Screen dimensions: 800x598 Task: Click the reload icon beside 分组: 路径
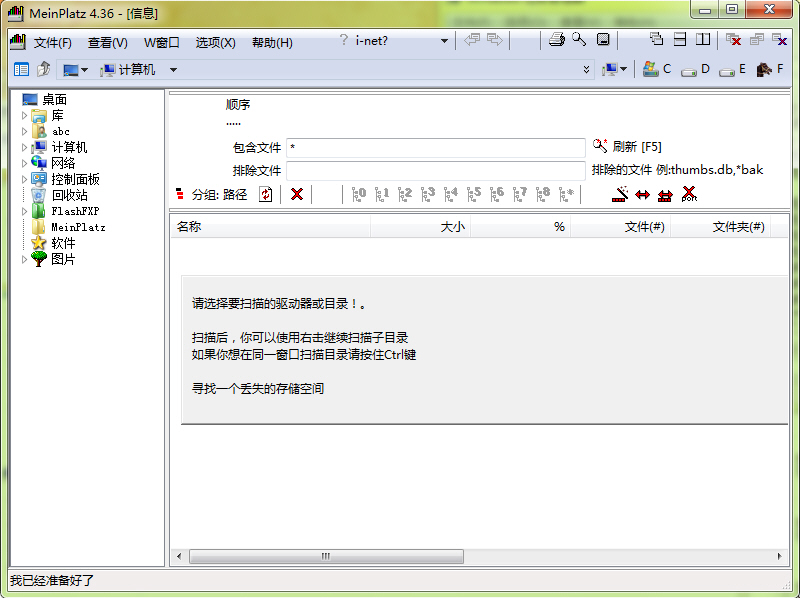click(266, 194)
